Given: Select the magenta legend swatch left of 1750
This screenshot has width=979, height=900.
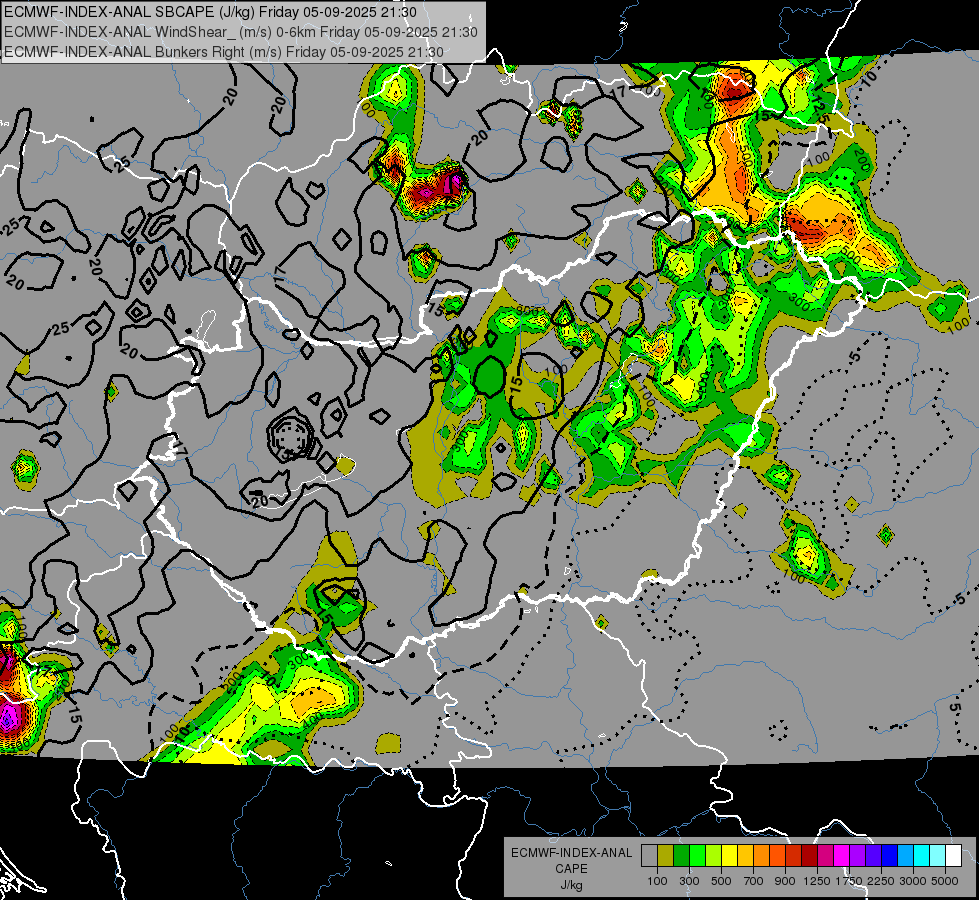Looking at the screenshot, I should point(842,856).
